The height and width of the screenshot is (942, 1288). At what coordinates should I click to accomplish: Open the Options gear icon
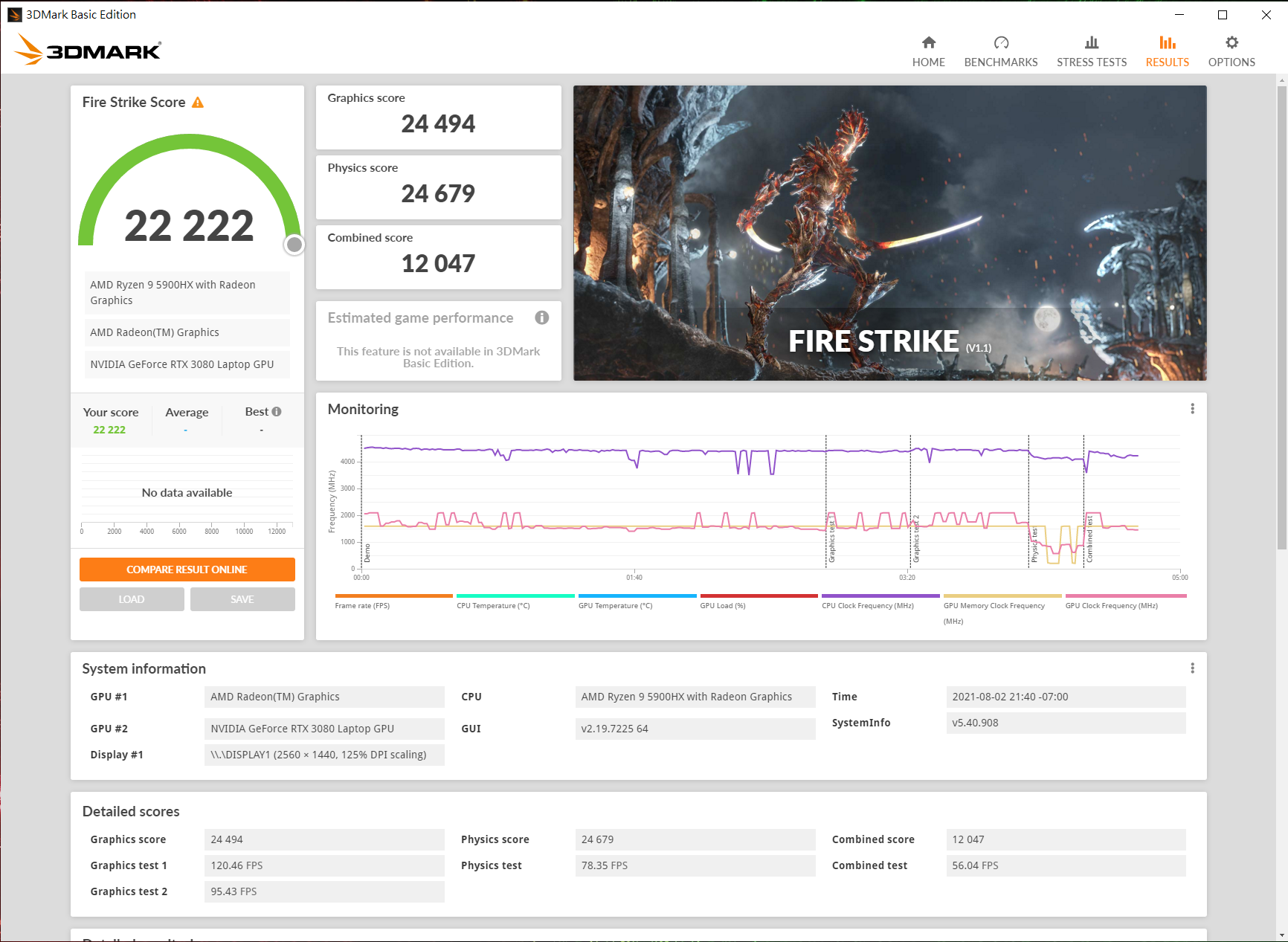[x=1231, y=43]
